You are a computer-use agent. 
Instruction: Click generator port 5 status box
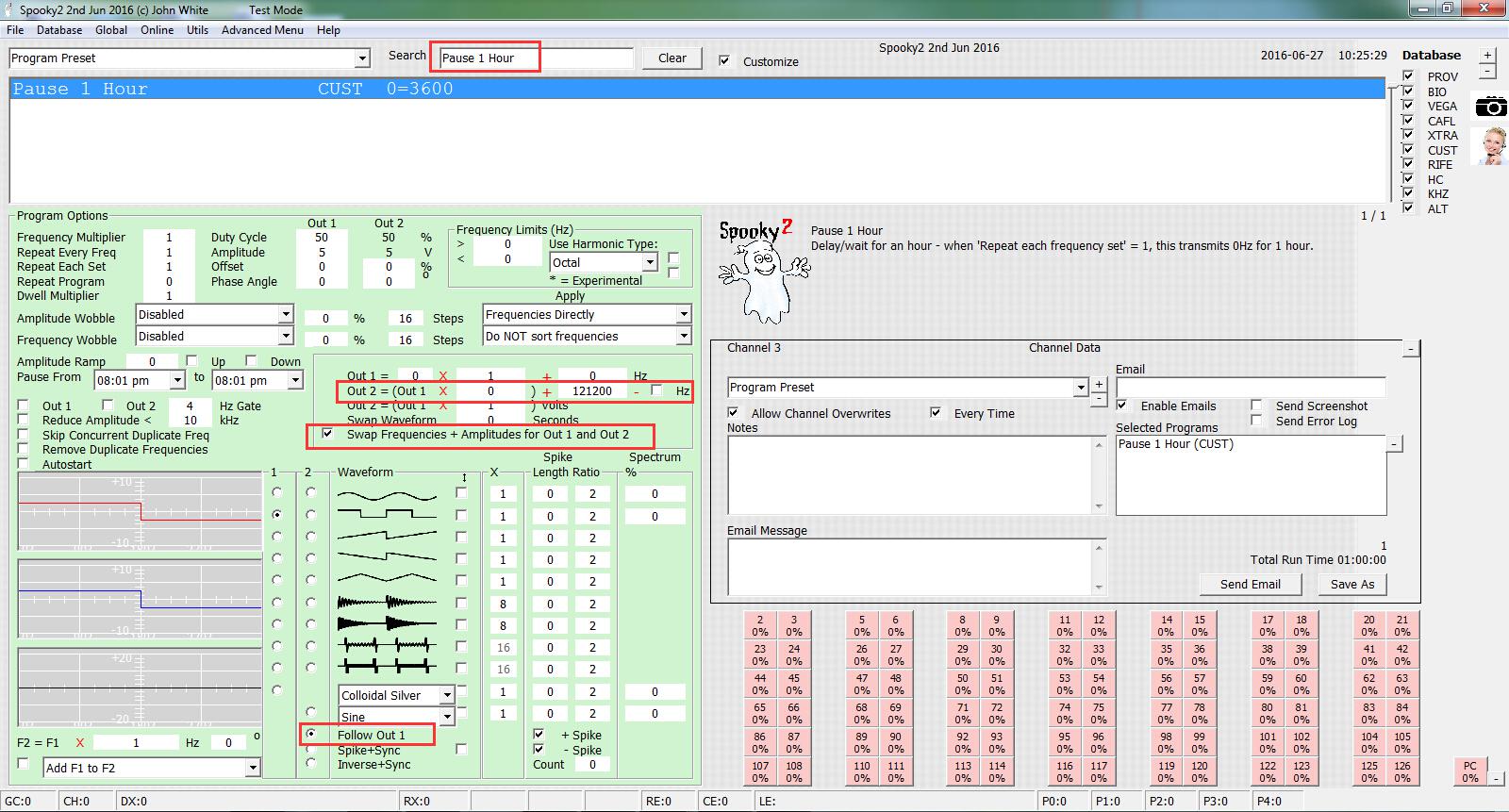tap(861, 626)
